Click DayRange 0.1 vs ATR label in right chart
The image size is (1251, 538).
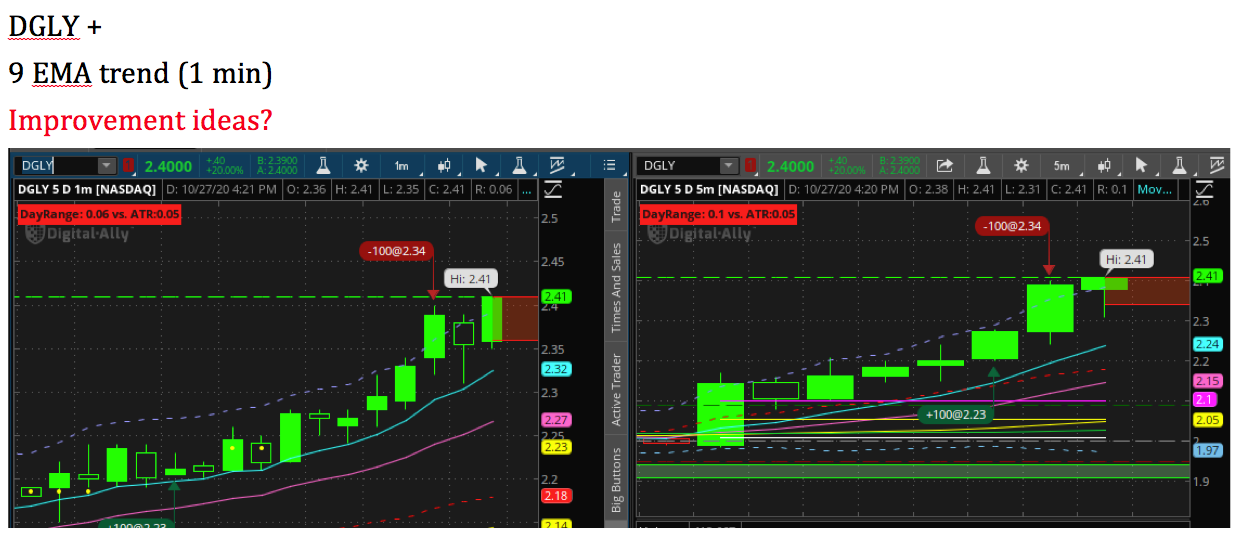pos(718,214)
